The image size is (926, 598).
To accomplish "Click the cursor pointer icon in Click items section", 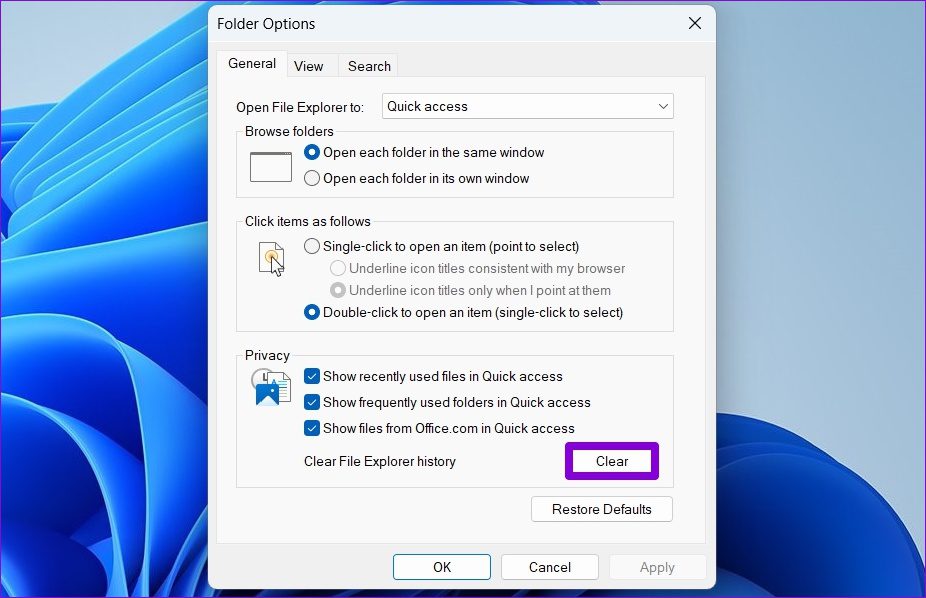I will click(x=270, y=259).
